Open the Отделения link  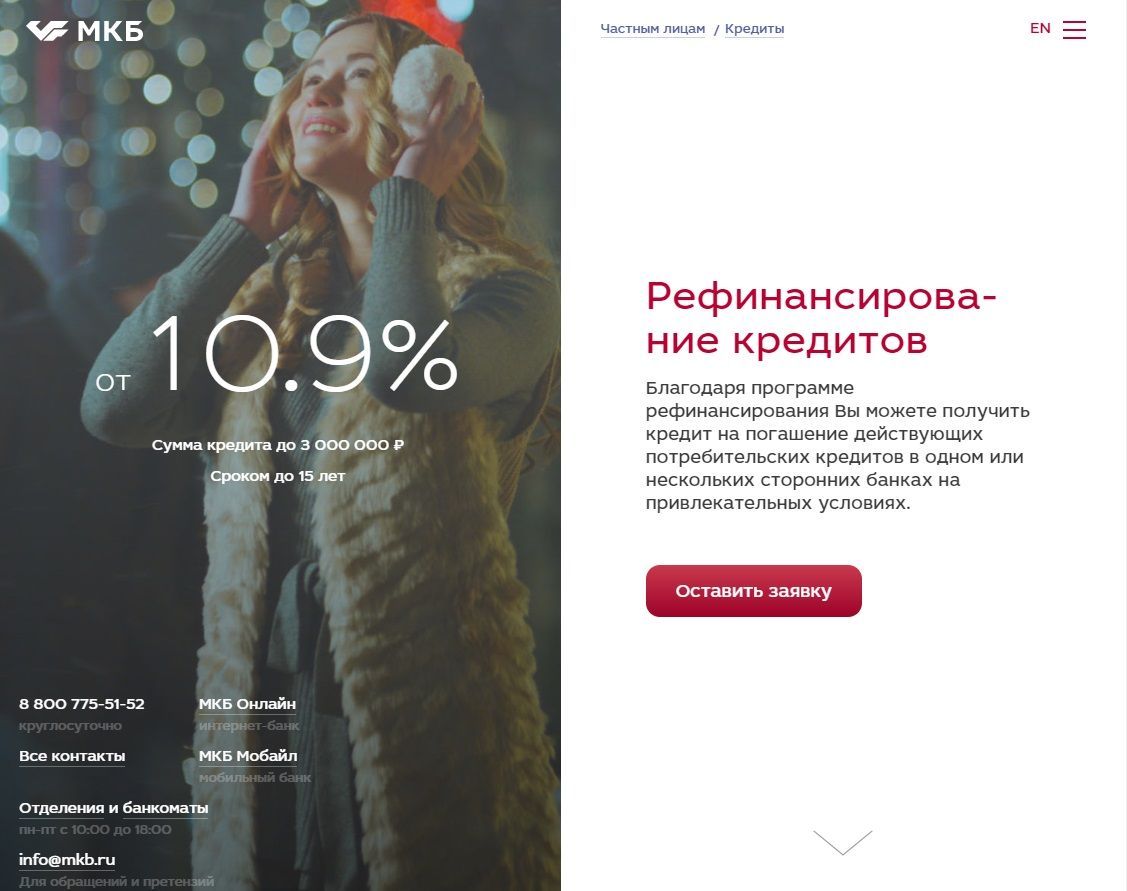click(x=61, y=808)
